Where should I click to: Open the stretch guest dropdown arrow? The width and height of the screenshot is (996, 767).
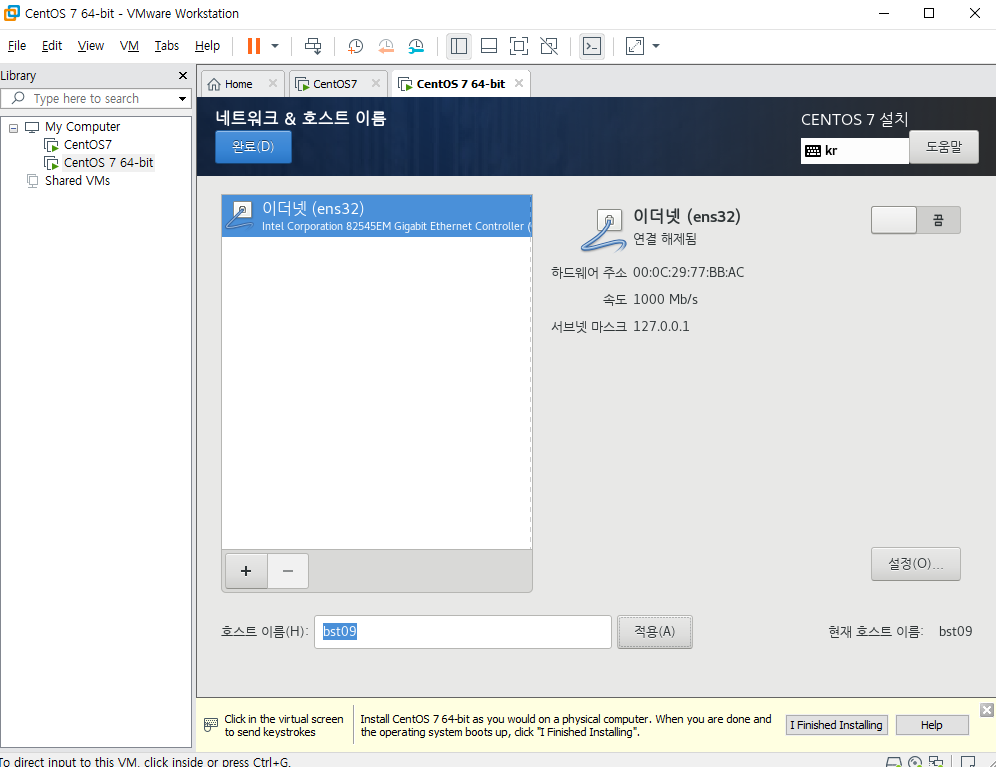click(656, 46)
